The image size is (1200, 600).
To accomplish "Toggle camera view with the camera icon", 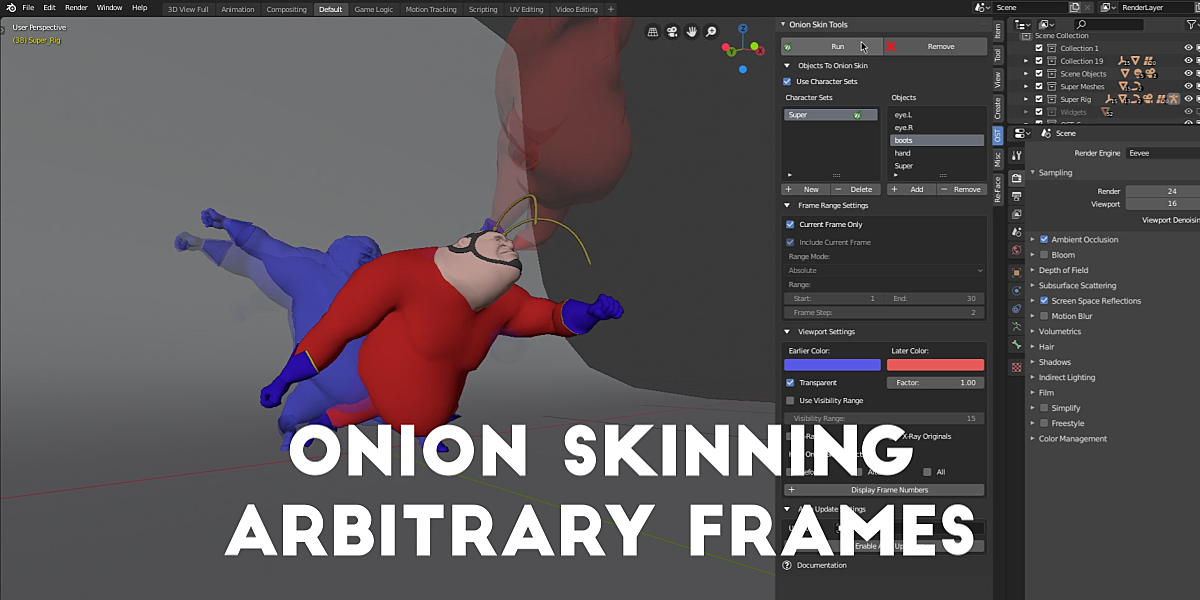I will click(672, 31).
